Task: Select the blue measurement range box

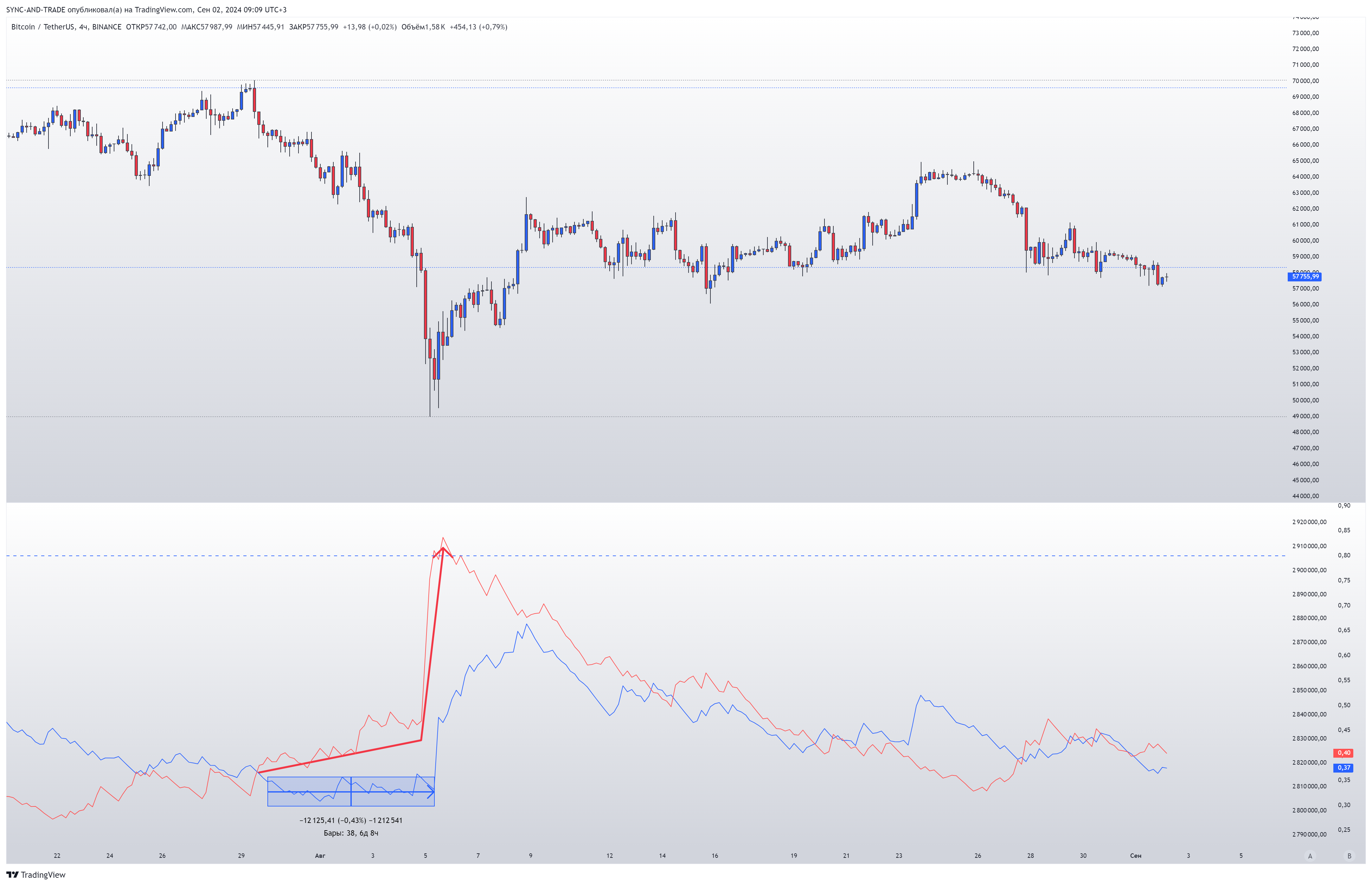Action: point(351,792)
